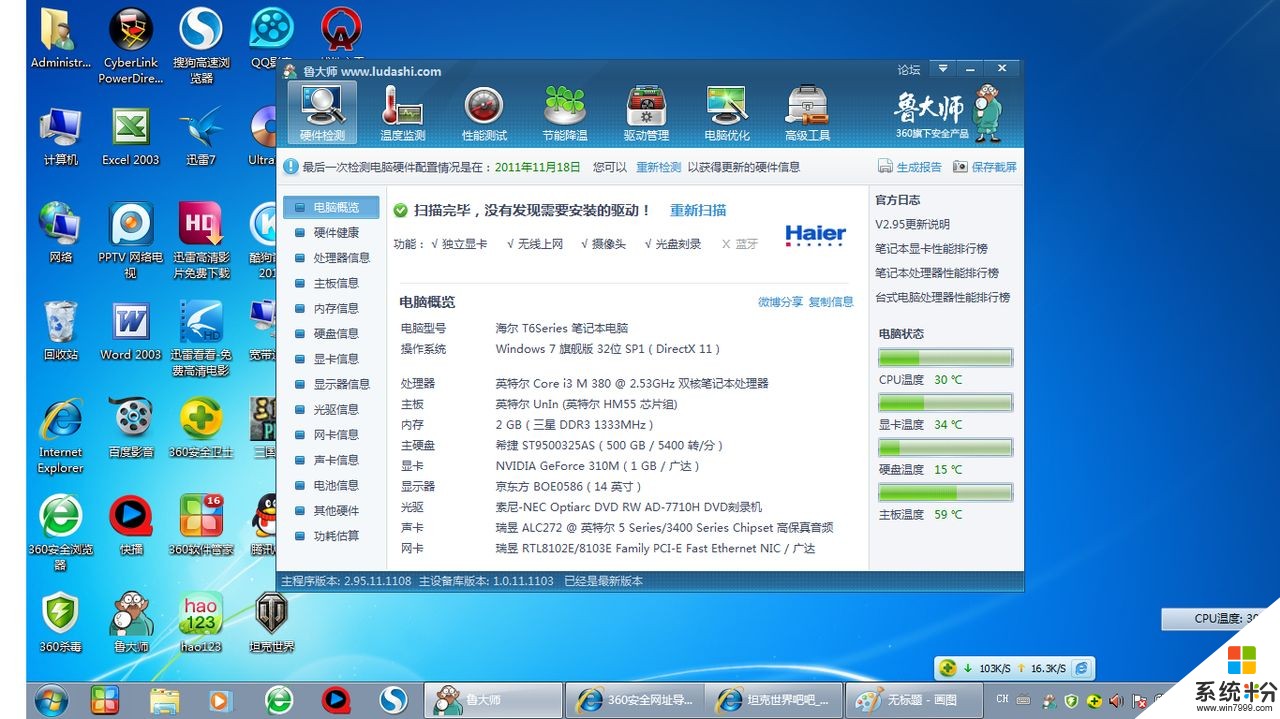Open 360安全卫士 desktop icon
The height and width of the screenshot is (719, 1280).
201,429
